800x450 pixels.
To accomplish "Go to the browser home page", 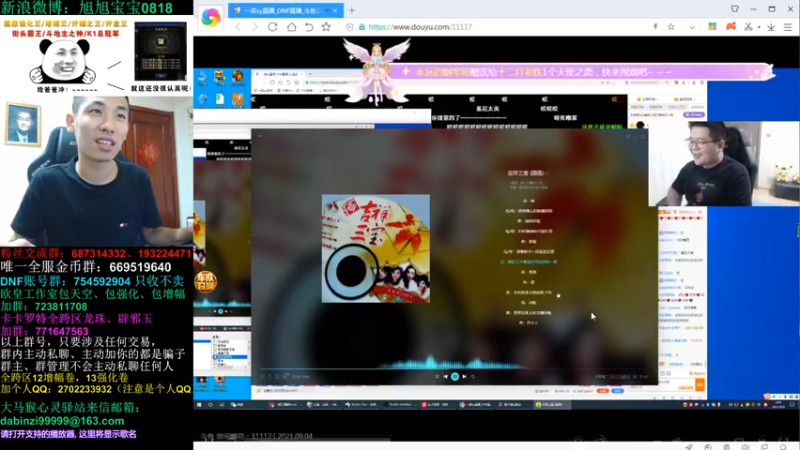I will (x=291, y=27).
